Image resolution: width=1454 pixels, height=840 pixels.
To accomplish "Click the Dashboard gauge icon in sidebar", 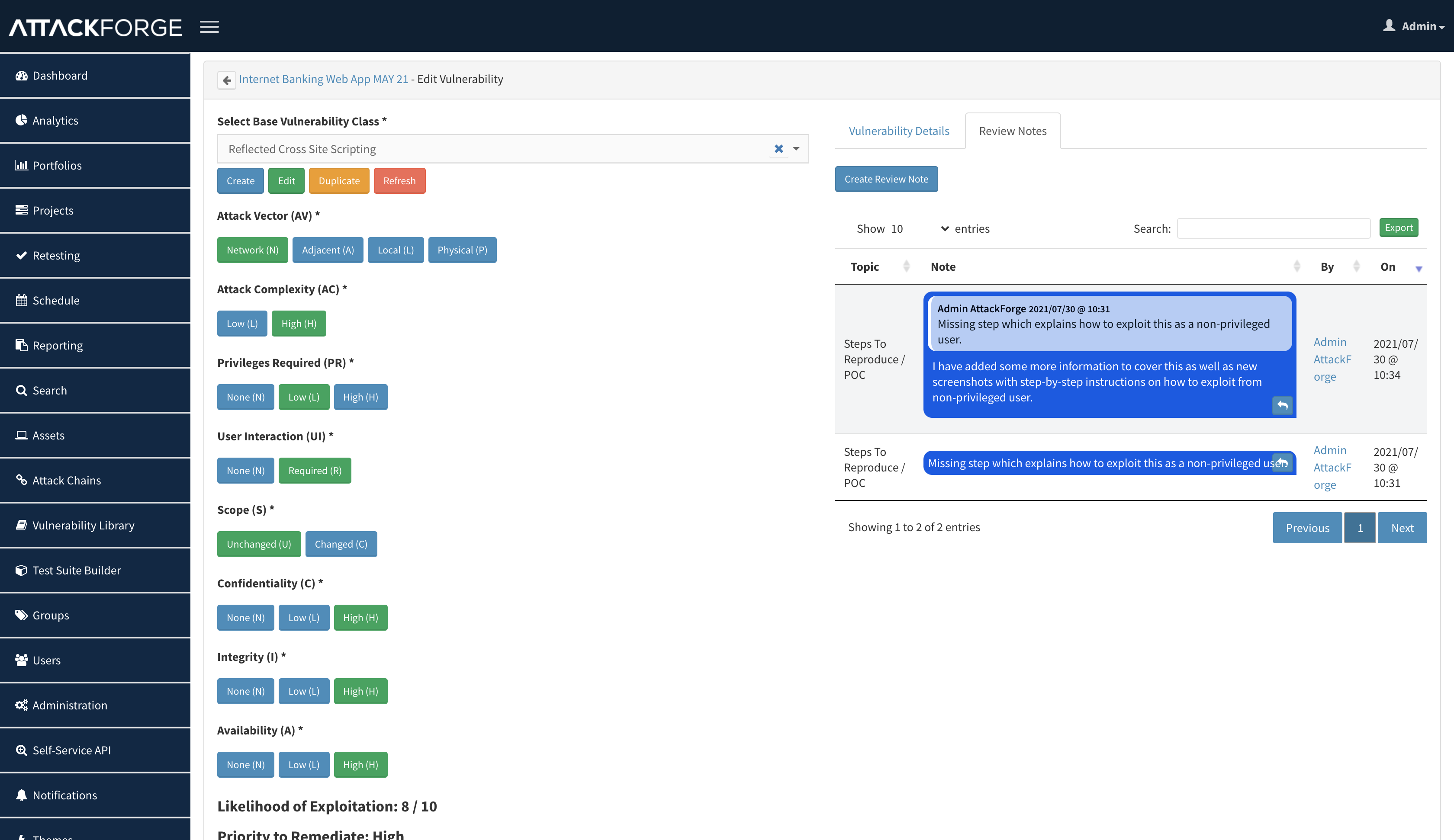I will pyautogui.click(x=21, y=76).
